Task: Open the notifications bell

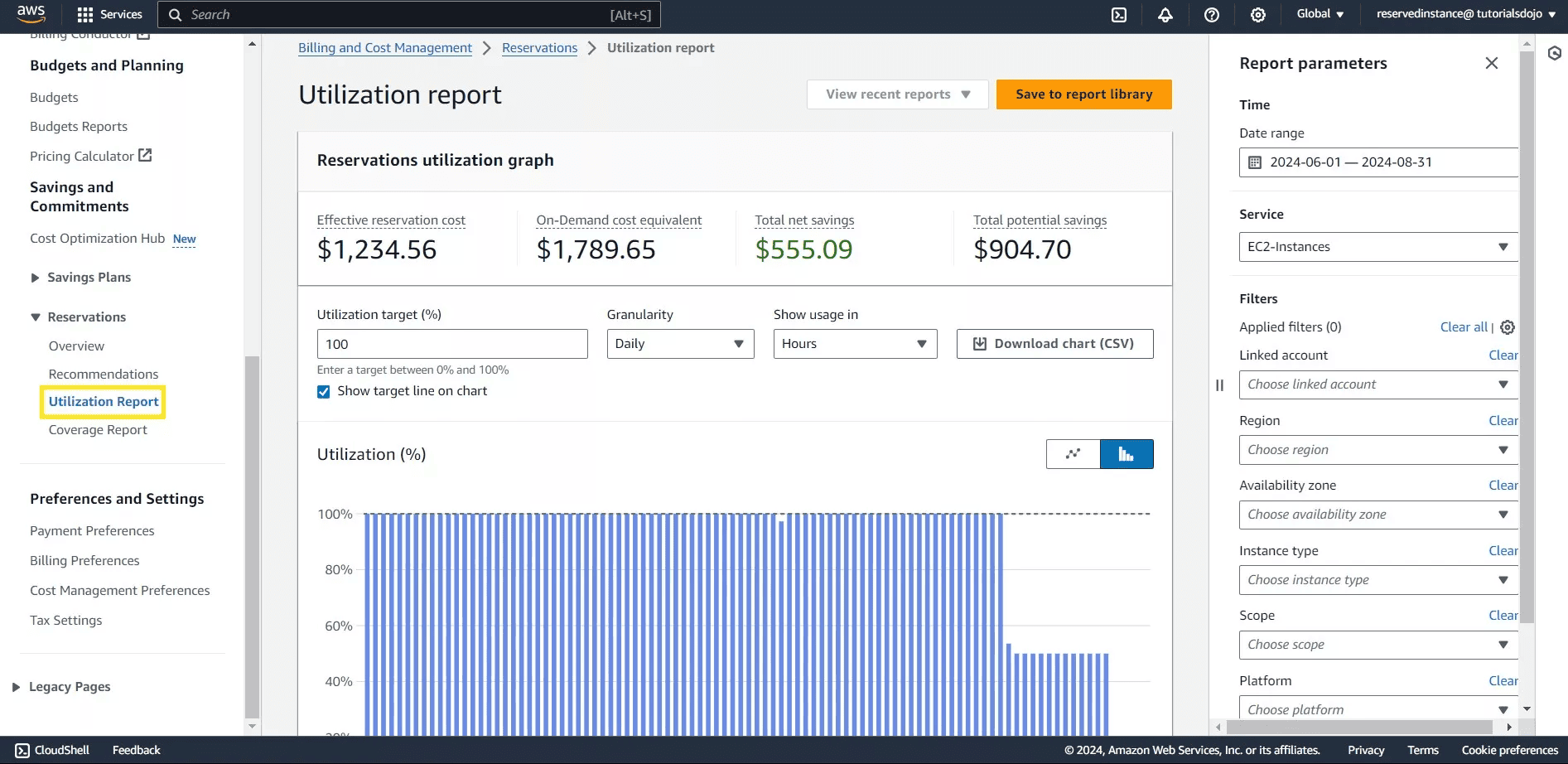Action: click(1165, 14)
